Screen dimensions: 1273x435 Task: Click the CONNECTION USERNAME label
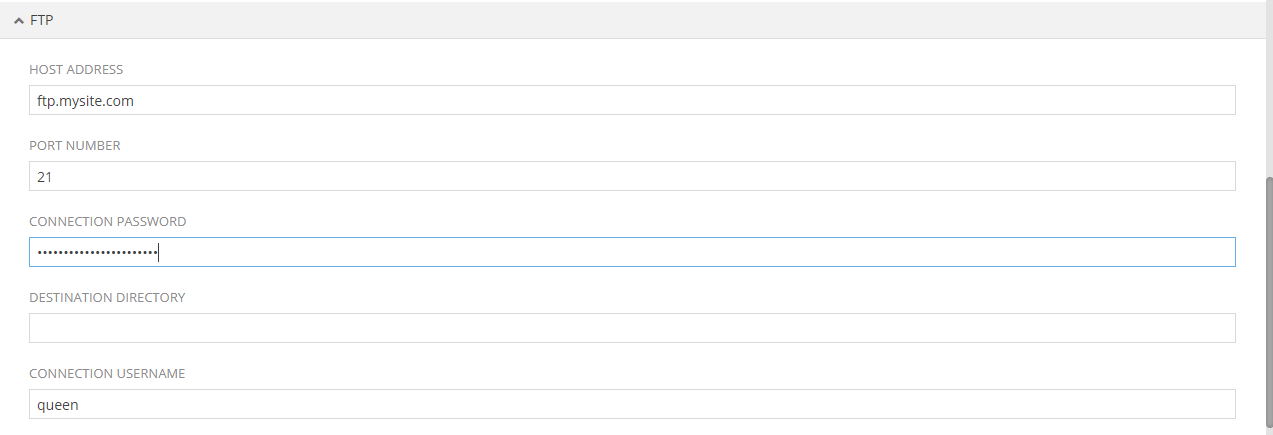(107, 374)
